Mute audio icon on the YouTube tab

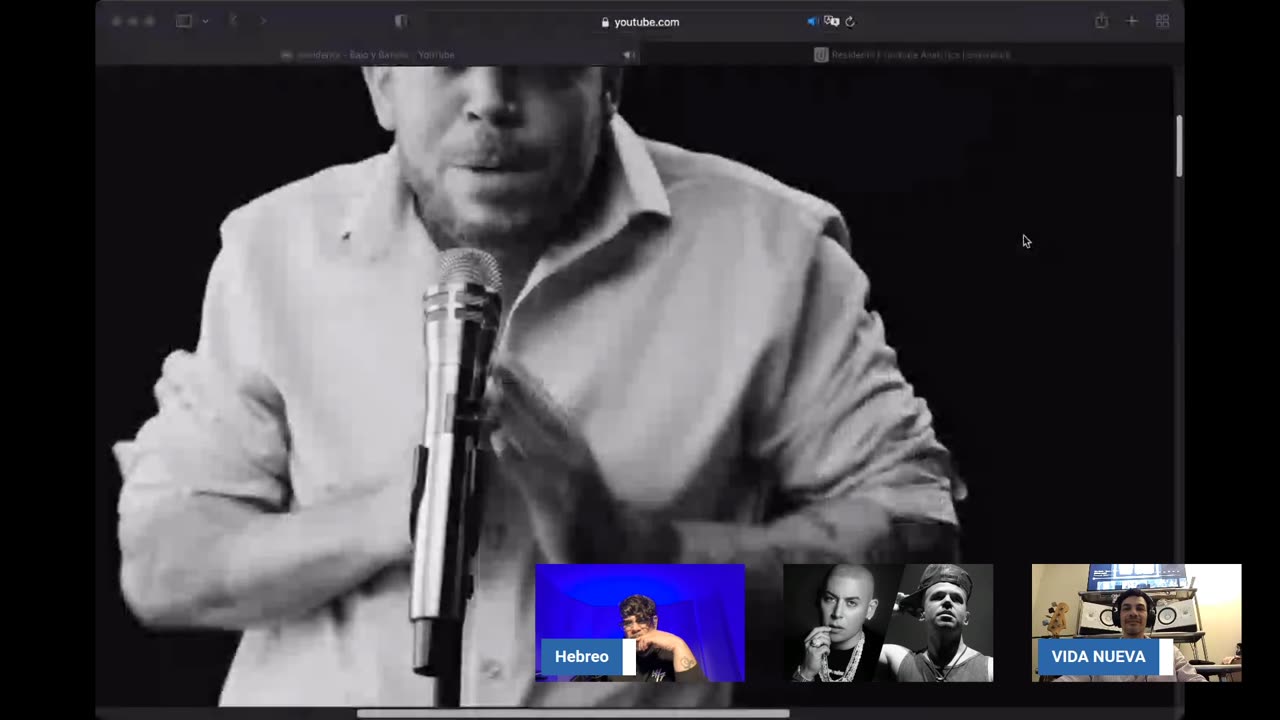629,55
